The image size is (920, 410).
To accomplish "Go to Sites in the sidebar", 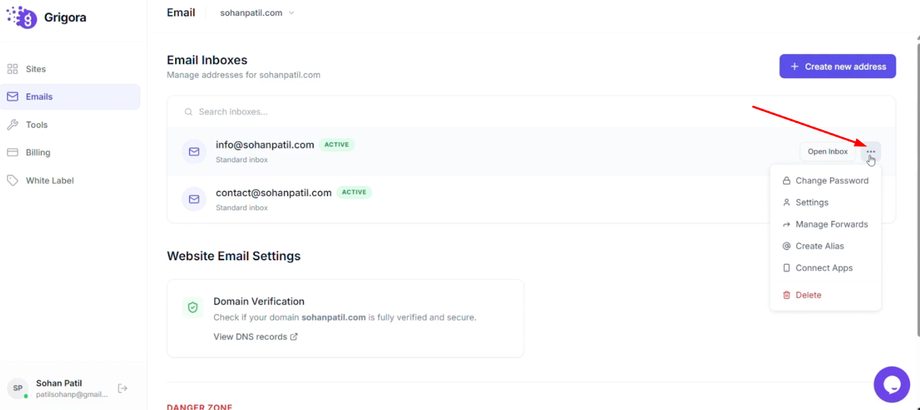I will (36, 69).
